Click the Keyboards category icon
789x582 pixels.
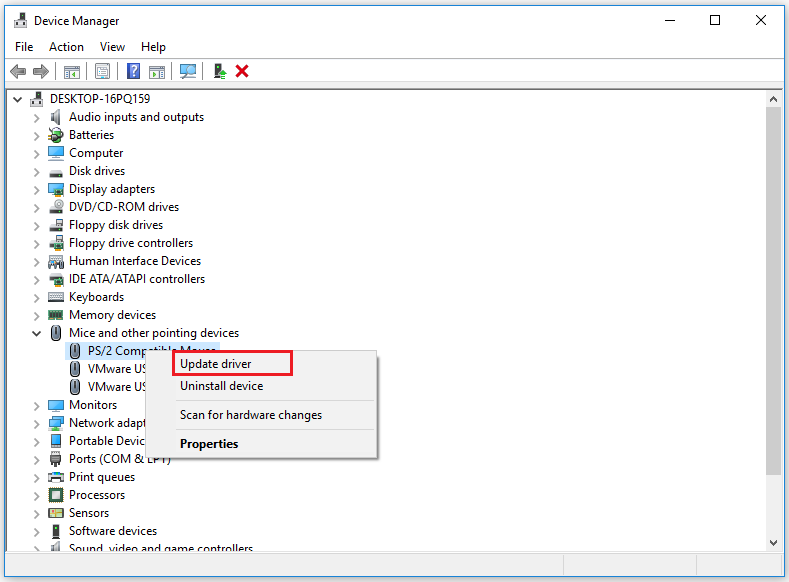[x=56, y=297]
